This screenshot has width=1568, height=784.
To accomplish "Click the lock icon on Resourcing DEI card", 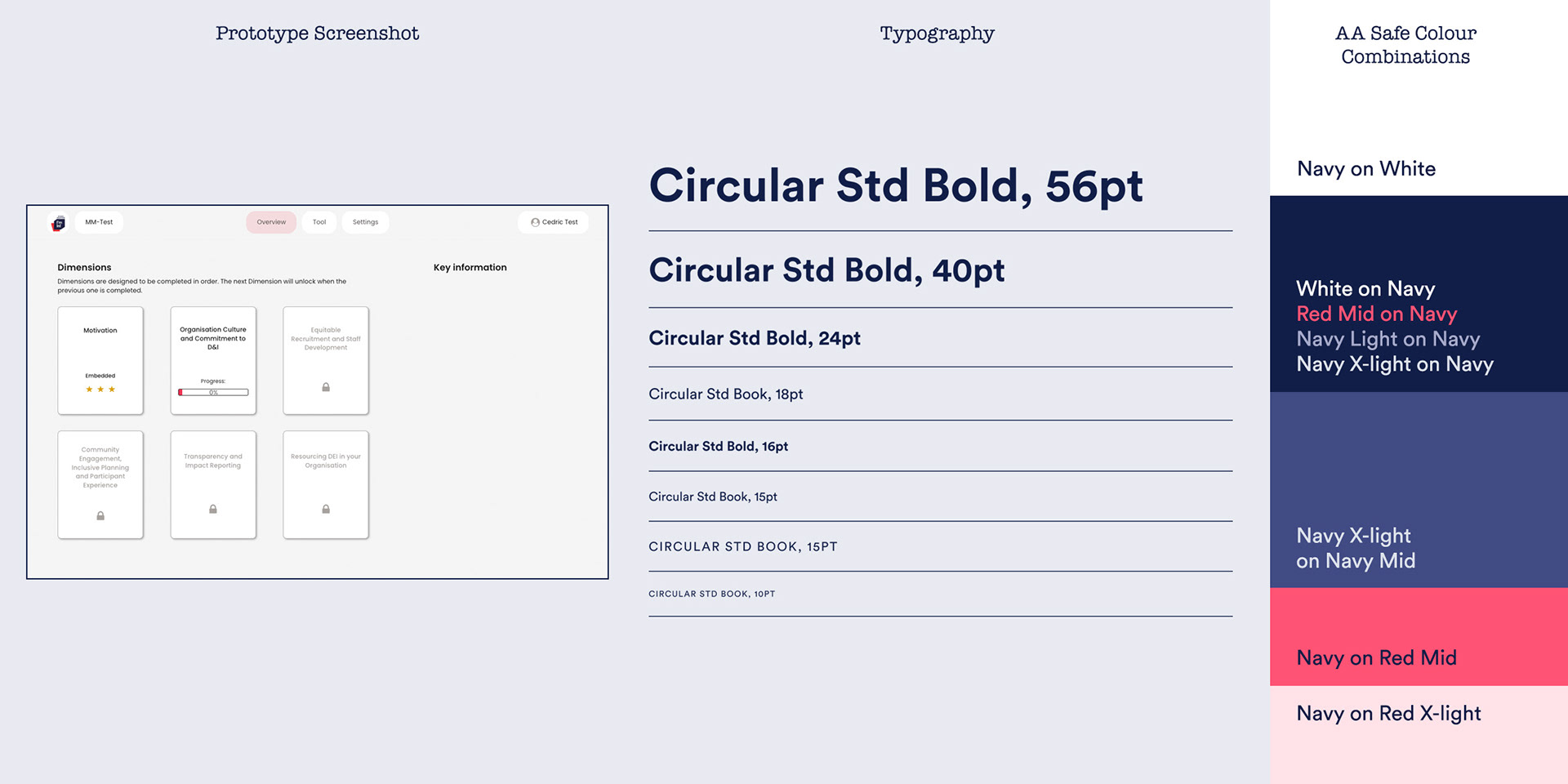I will (x=326, y=509).
